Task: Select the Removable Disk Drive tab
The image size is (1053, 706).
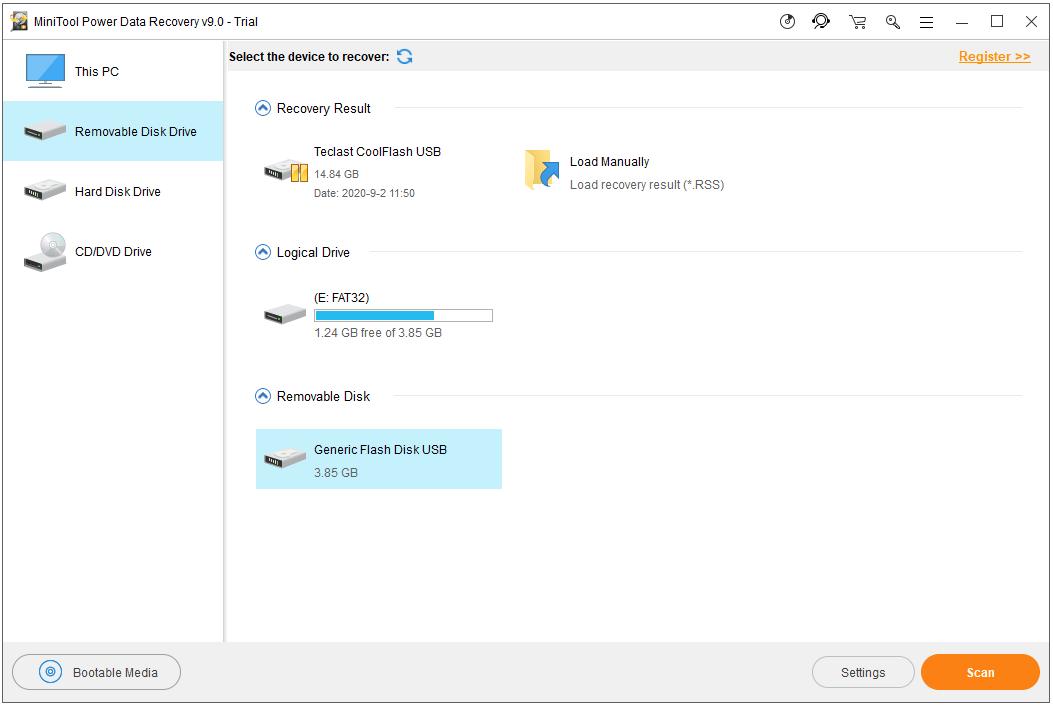Action: click(113, 131)
